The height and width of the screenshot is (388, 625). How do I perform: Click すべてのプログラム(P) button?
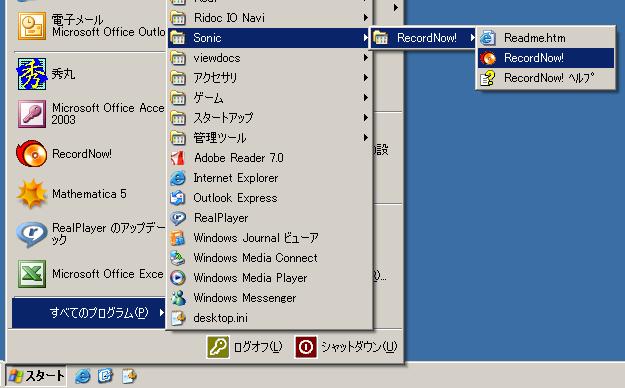(x=89, y=313)
